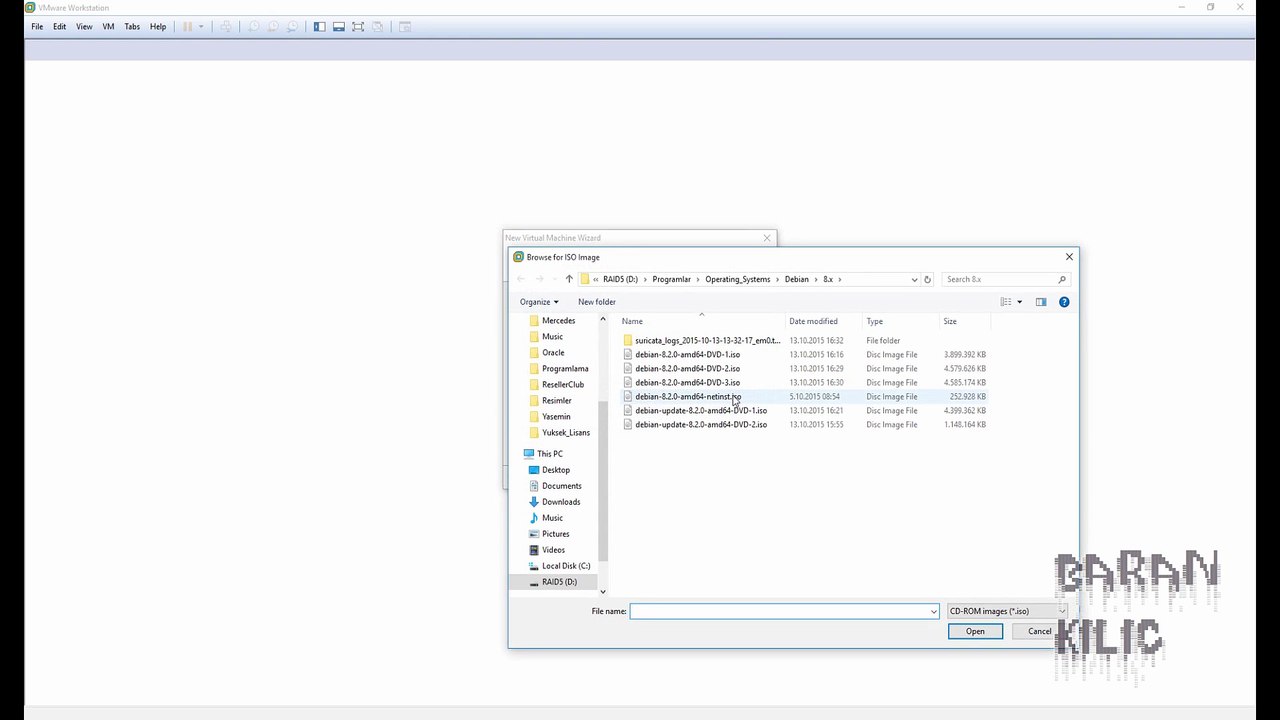1280x720 pixels.
Task: Click the Back arrow in Browse dialog
Action: click(520, 279)
